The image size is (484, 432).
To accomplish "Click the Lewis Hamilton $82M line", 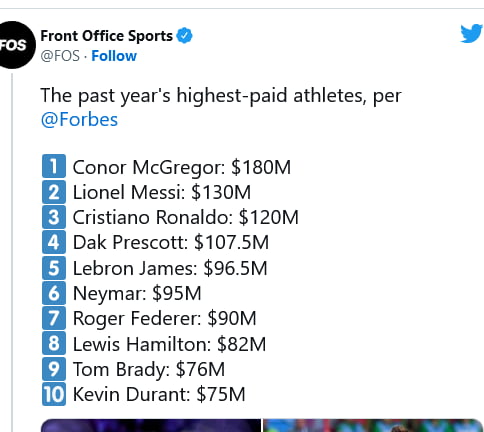I will tap(169, 344).
